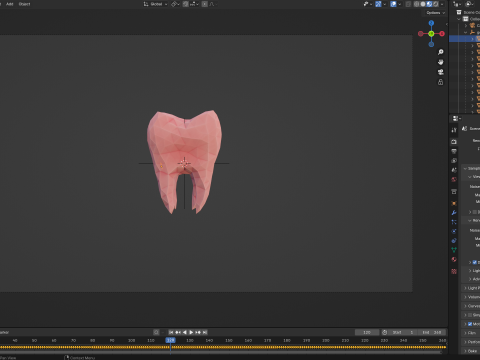This screenshot has width=480, height=360.
Task: Click the zoom magnifier viewport icon
Action: [x=441, y=52]
